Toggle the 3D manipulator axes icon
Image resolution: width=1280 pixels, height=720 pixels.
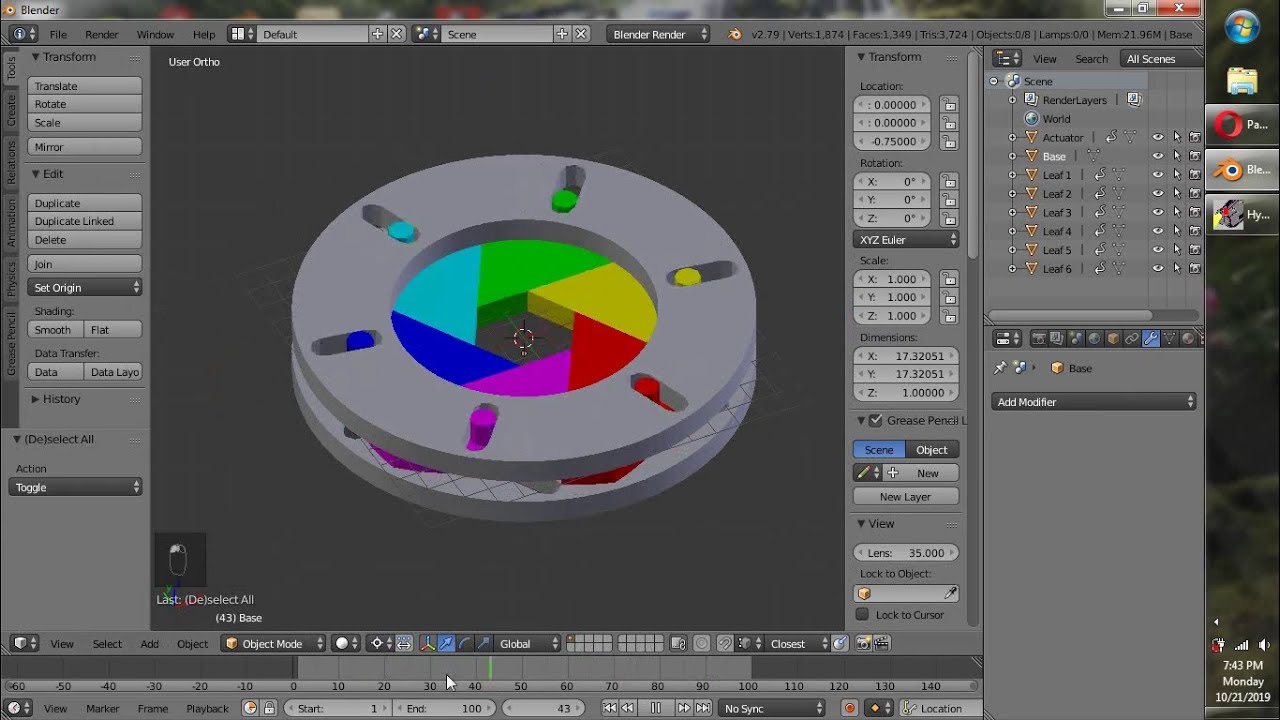tap(427, 643)
